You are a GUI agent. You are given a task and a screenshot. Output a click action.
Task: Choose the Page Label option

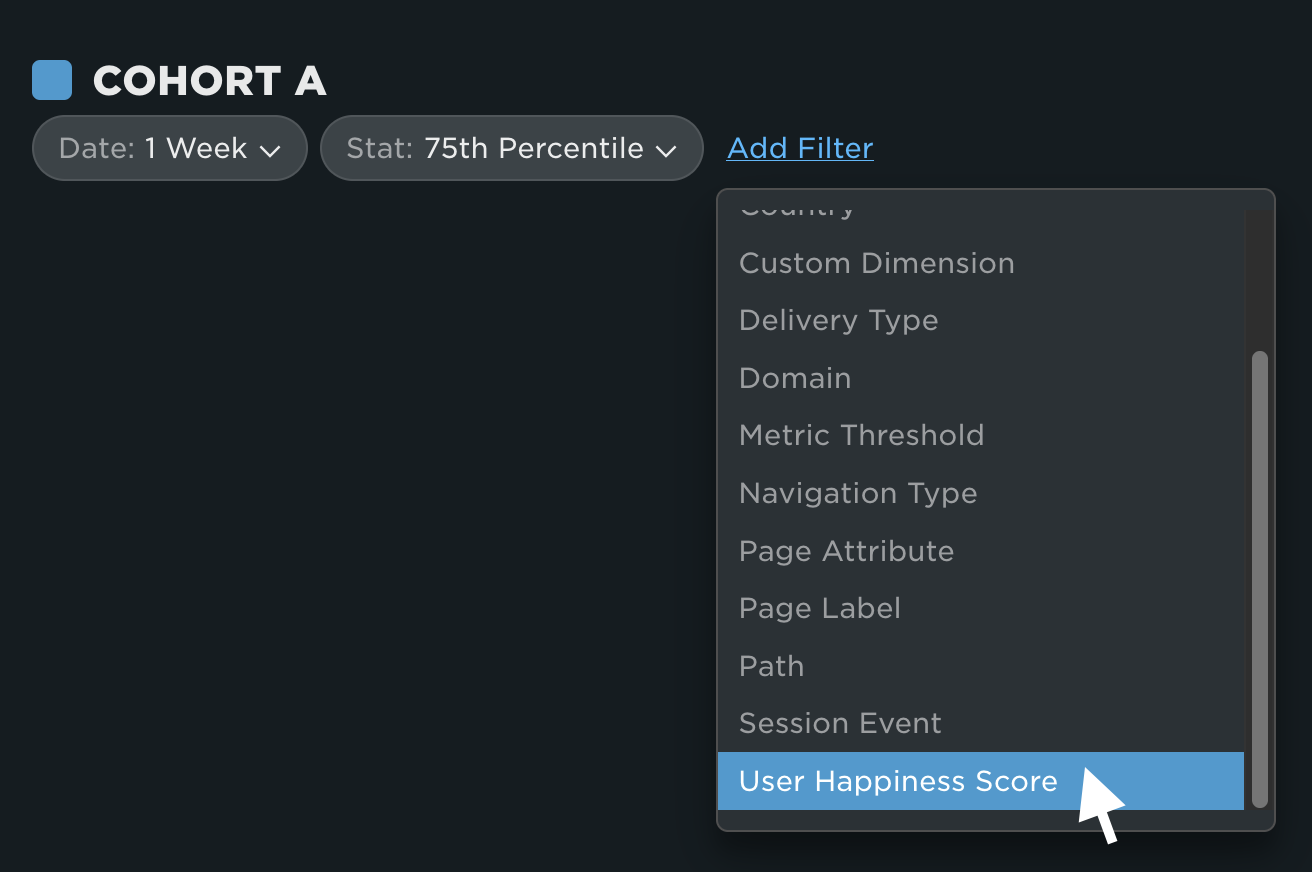(981, 608)
